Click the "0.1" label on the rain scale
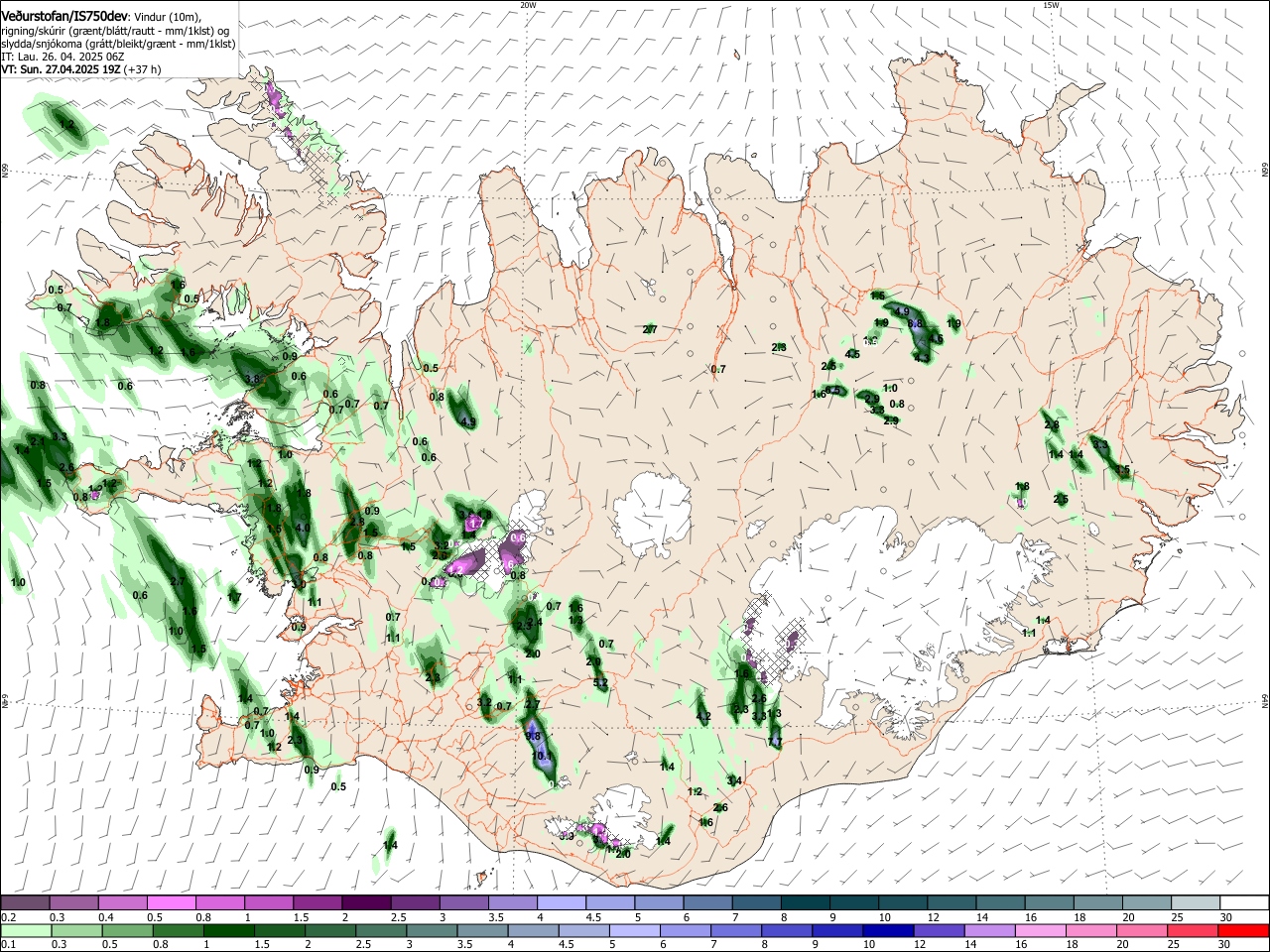The height and width of the screenshot is (952, 1270). [8, 945]
